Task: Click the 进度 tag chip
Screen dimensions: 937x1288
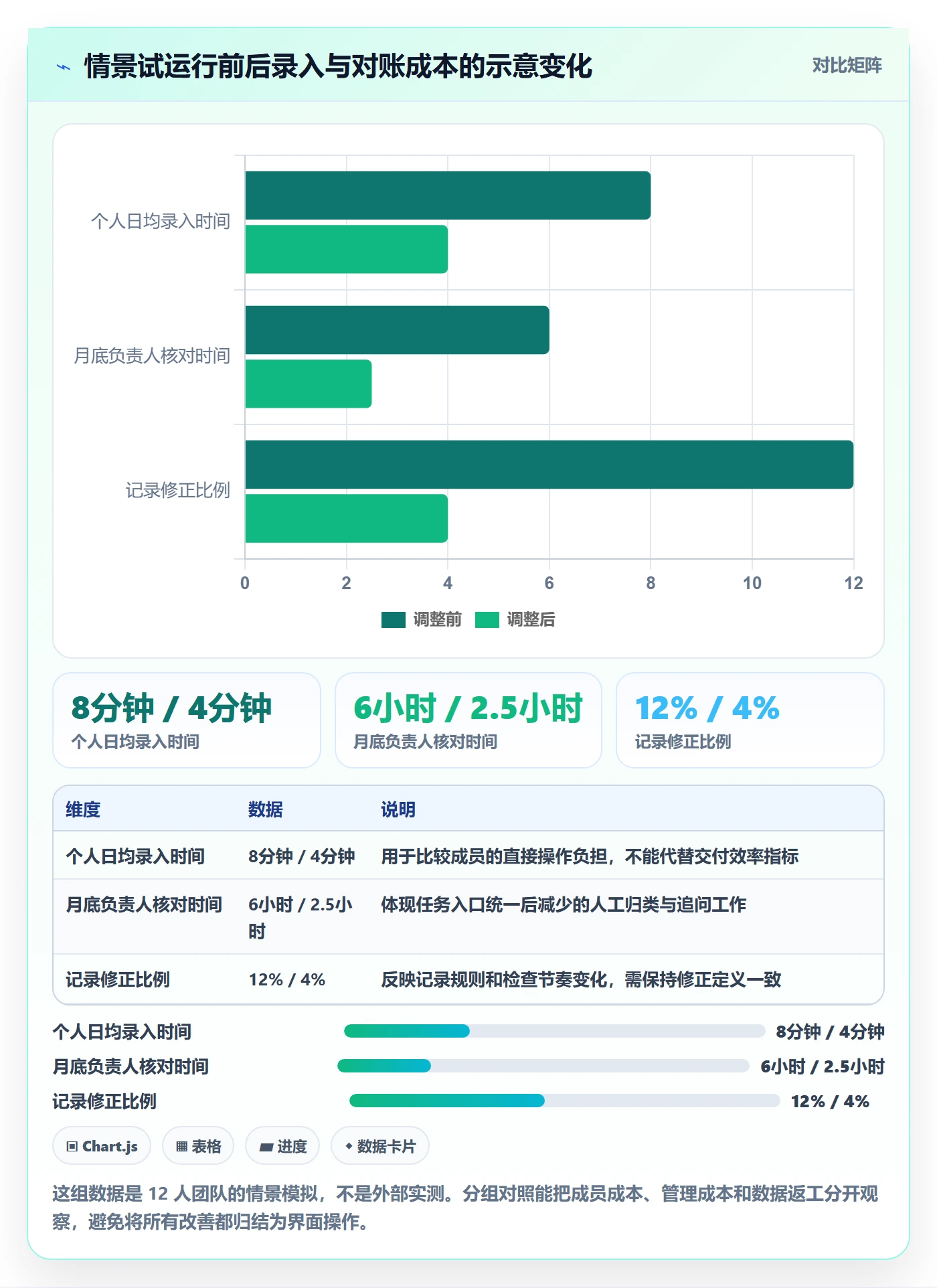Action: click(x=282, y=1146)
